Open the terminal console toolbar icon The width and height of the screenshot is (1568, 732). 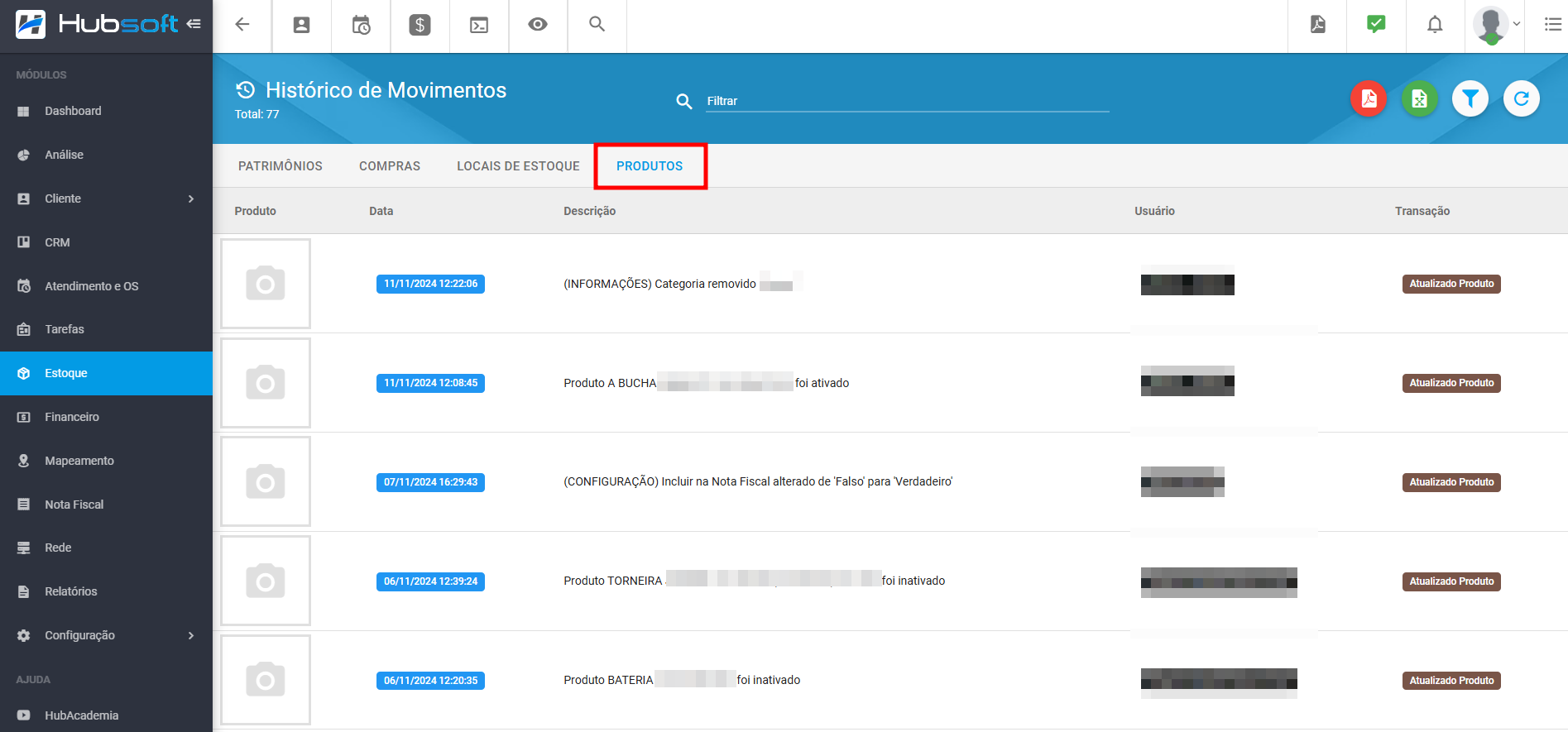[479, 25]
